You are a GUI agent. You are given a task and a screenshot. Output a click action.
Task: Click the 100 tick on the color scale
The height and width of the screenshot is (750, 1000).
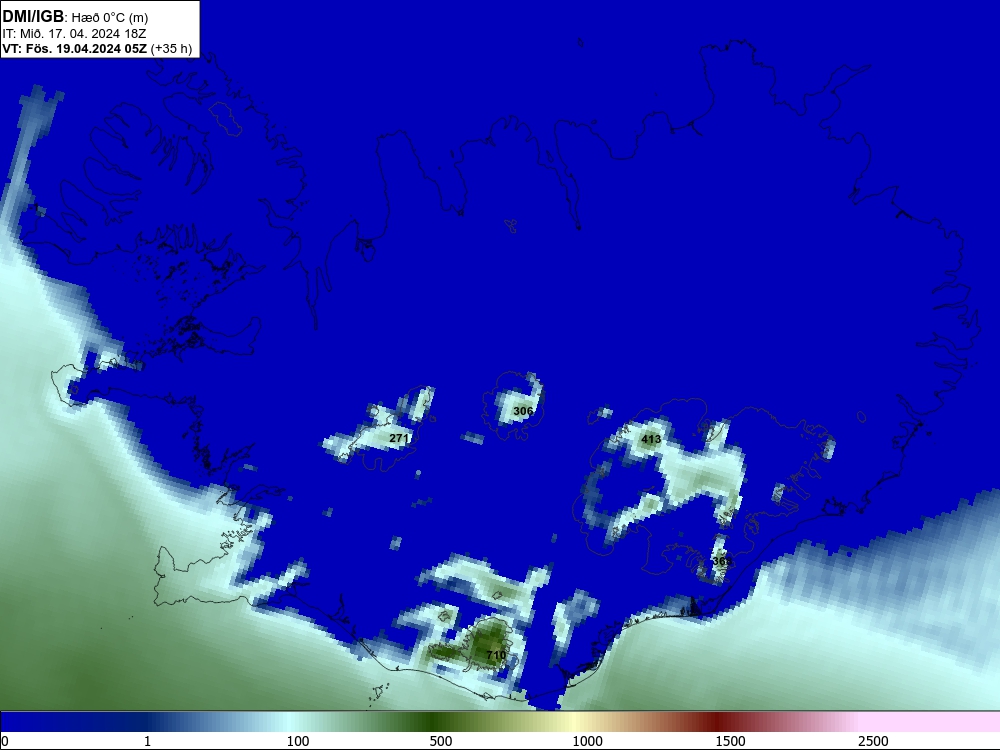tap(298, 741)
